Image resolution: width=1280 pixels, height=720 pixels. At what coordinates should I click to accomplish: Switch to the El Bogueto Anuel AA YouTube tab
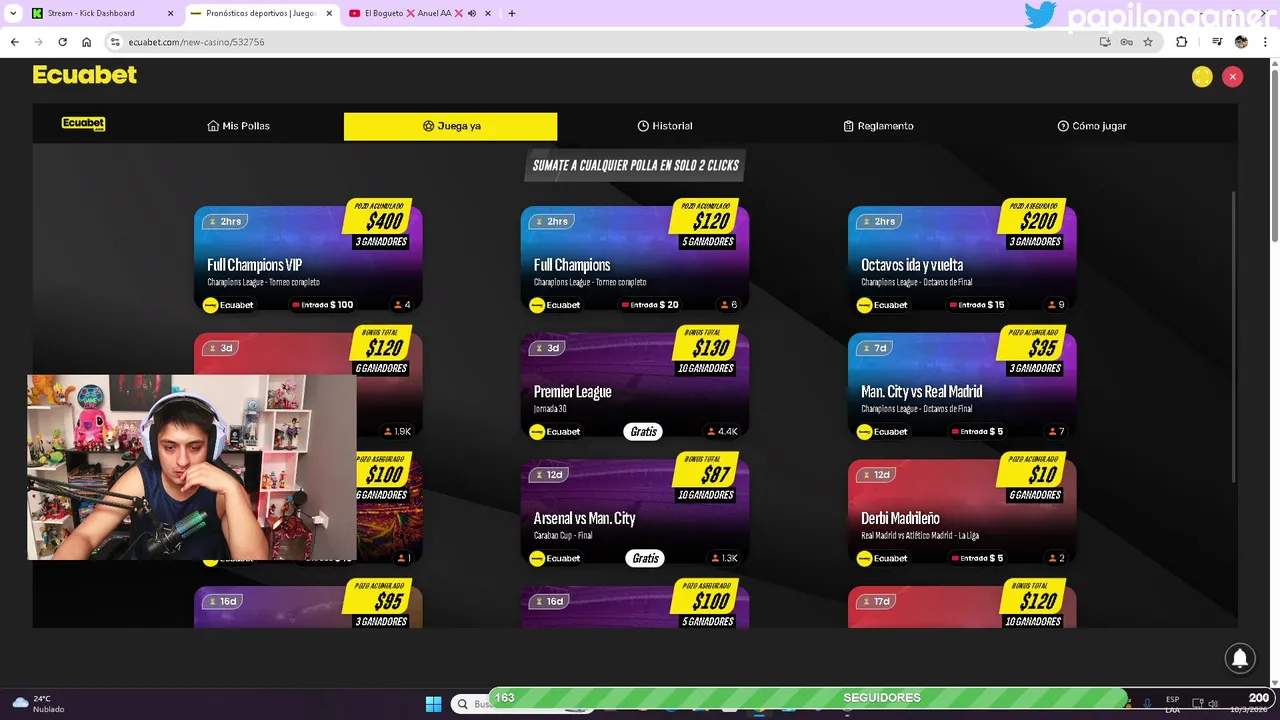point(420,13)
